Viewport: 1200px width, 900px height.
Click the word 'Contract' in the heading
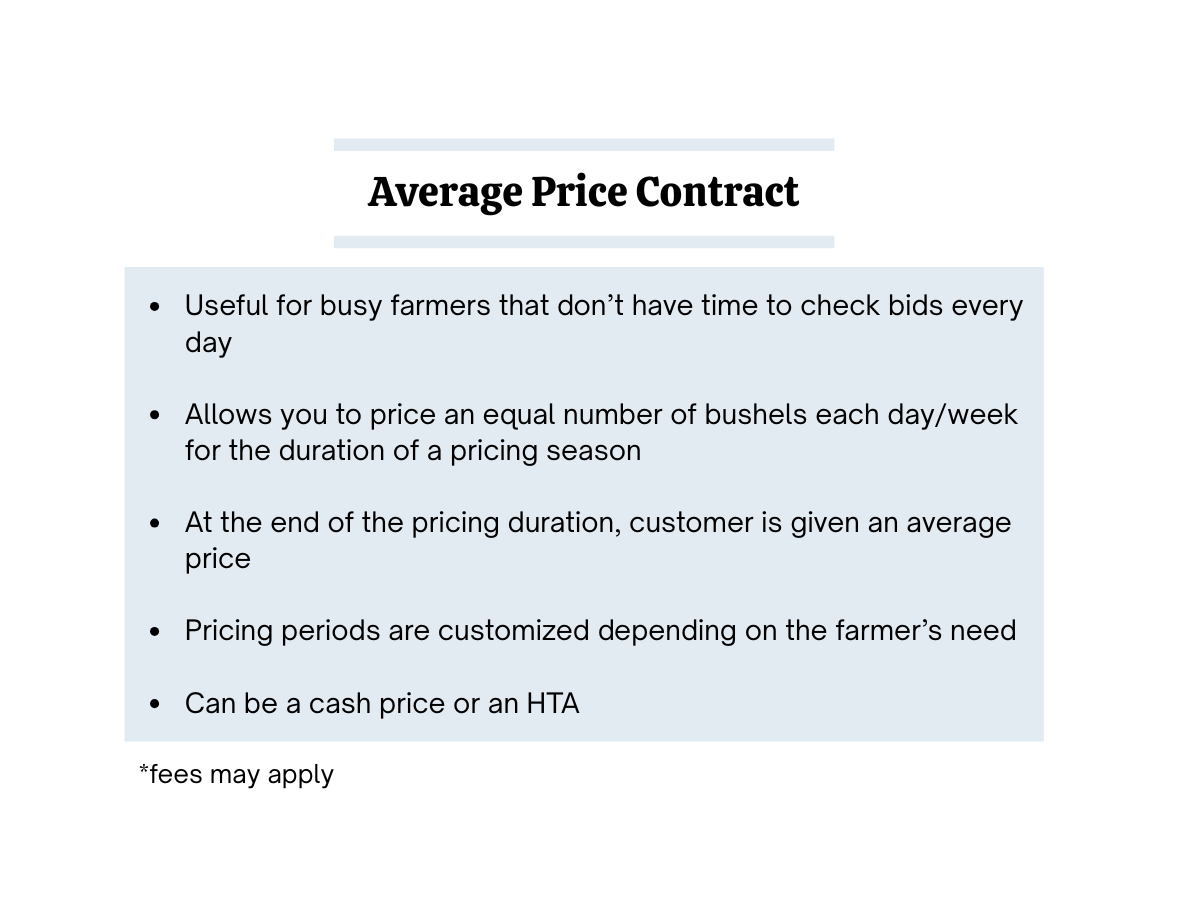pyautogui.click(x=717, y=192)
